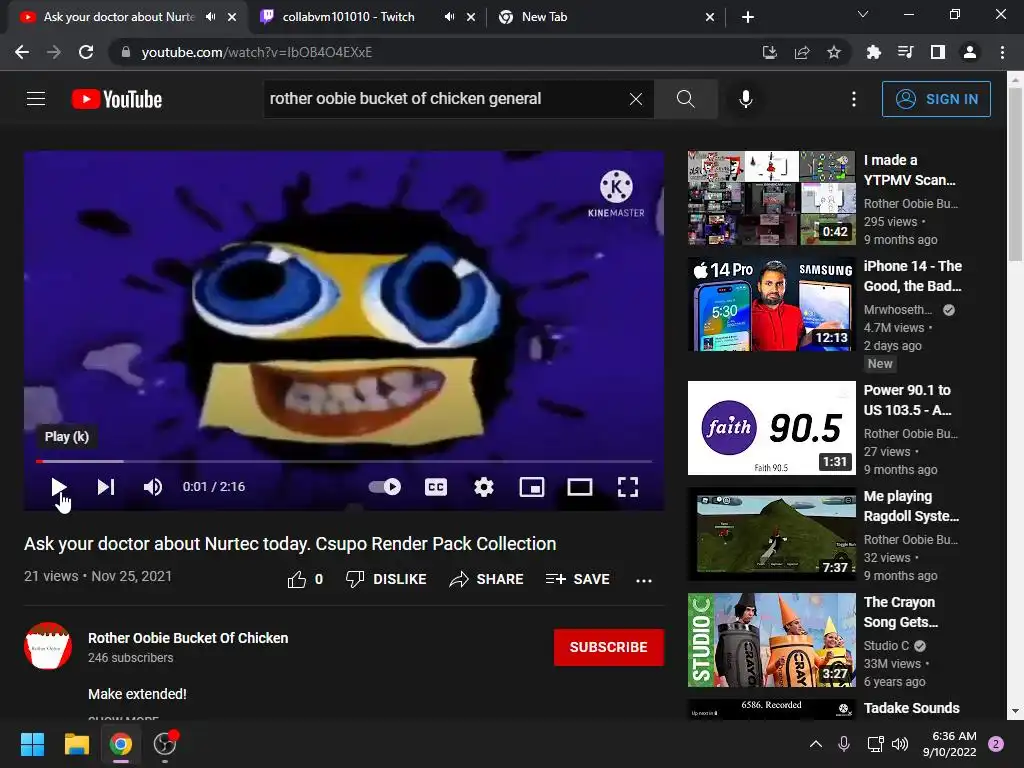Click the address bar URL
Screen dimensions: 1024x768
click(x=257, y=52)
